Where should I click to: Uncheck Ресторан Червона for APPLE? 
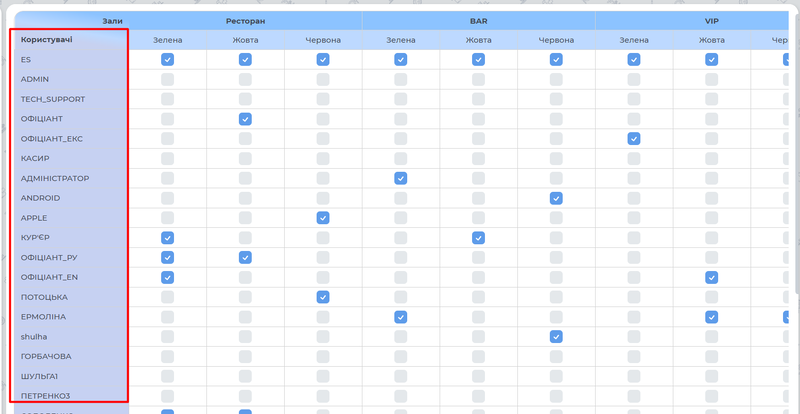[x=323, y=218]
